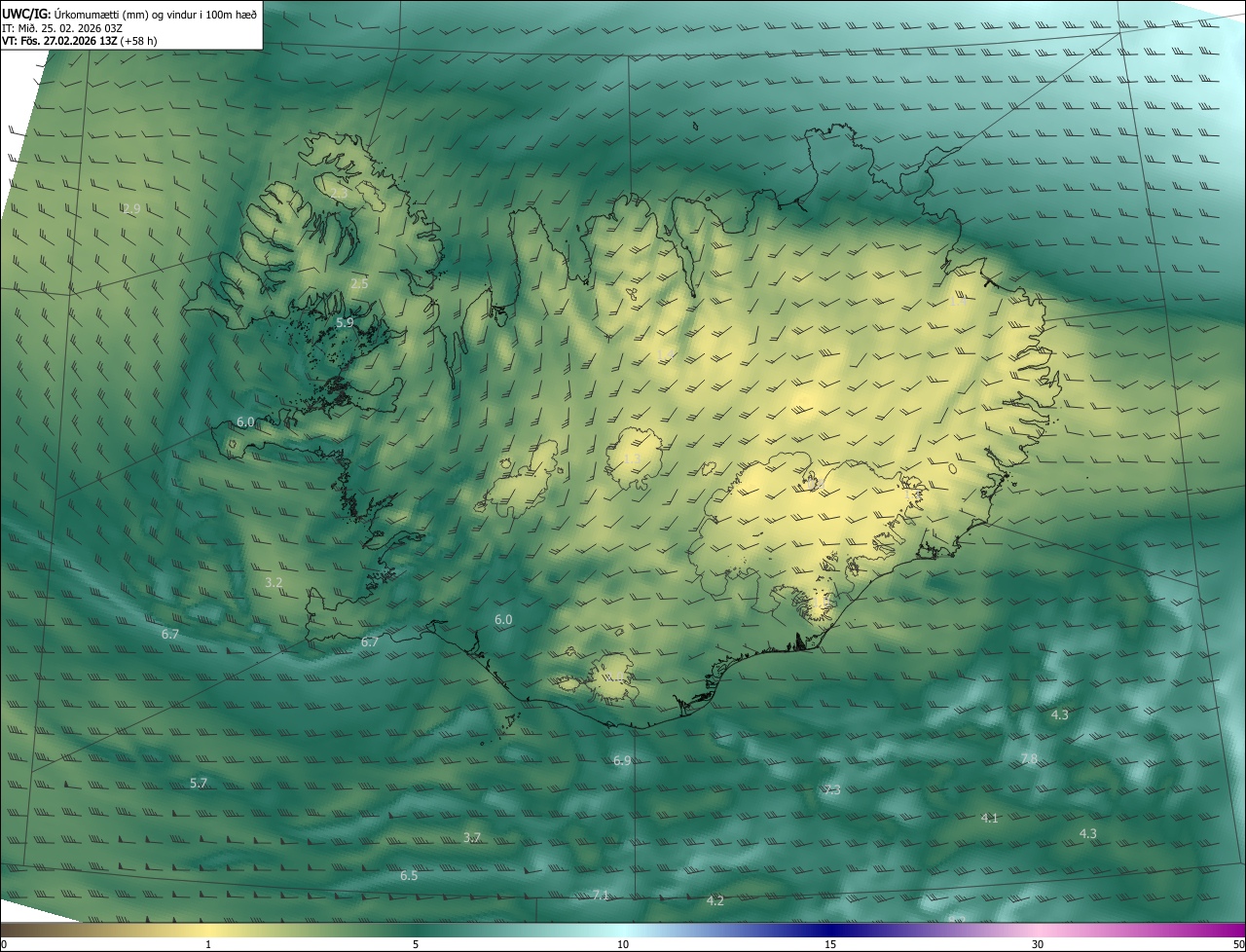Pick the pale cyan band above tick 10

(x=623, y=930)
